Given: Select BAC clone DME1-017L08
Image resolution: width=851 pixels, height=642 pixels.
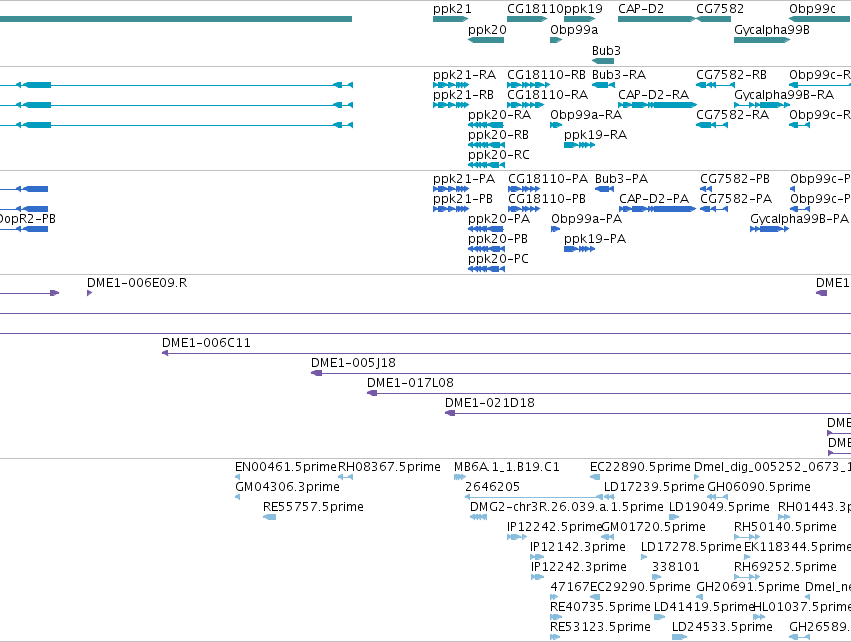Looking at the screenshot, I should coord(609,393).
